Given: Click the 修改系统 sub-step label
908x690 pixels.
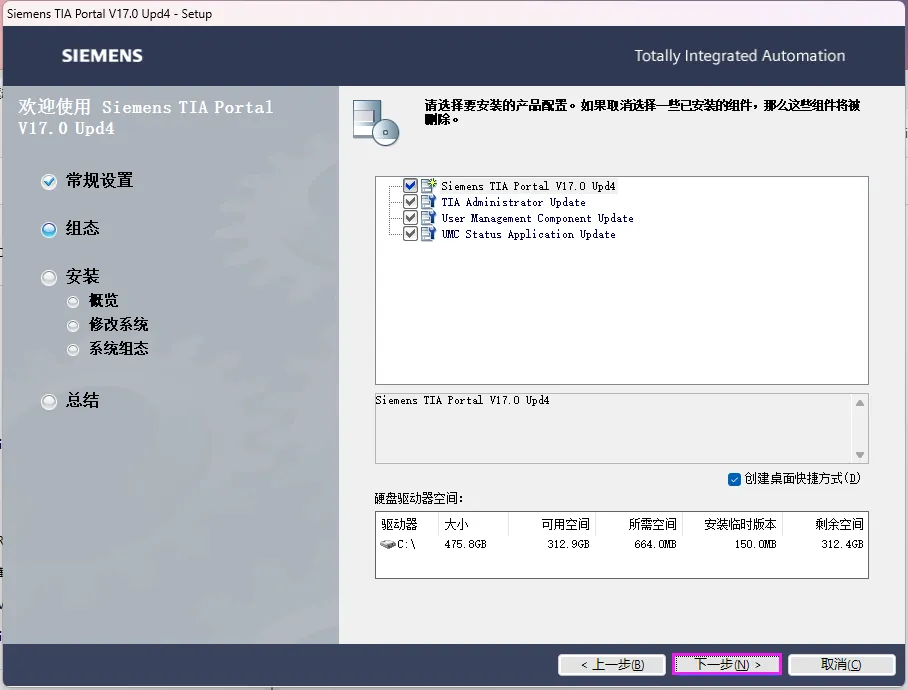Looking at the screenshot, I should pyautogui.click(x=118, y=325).
